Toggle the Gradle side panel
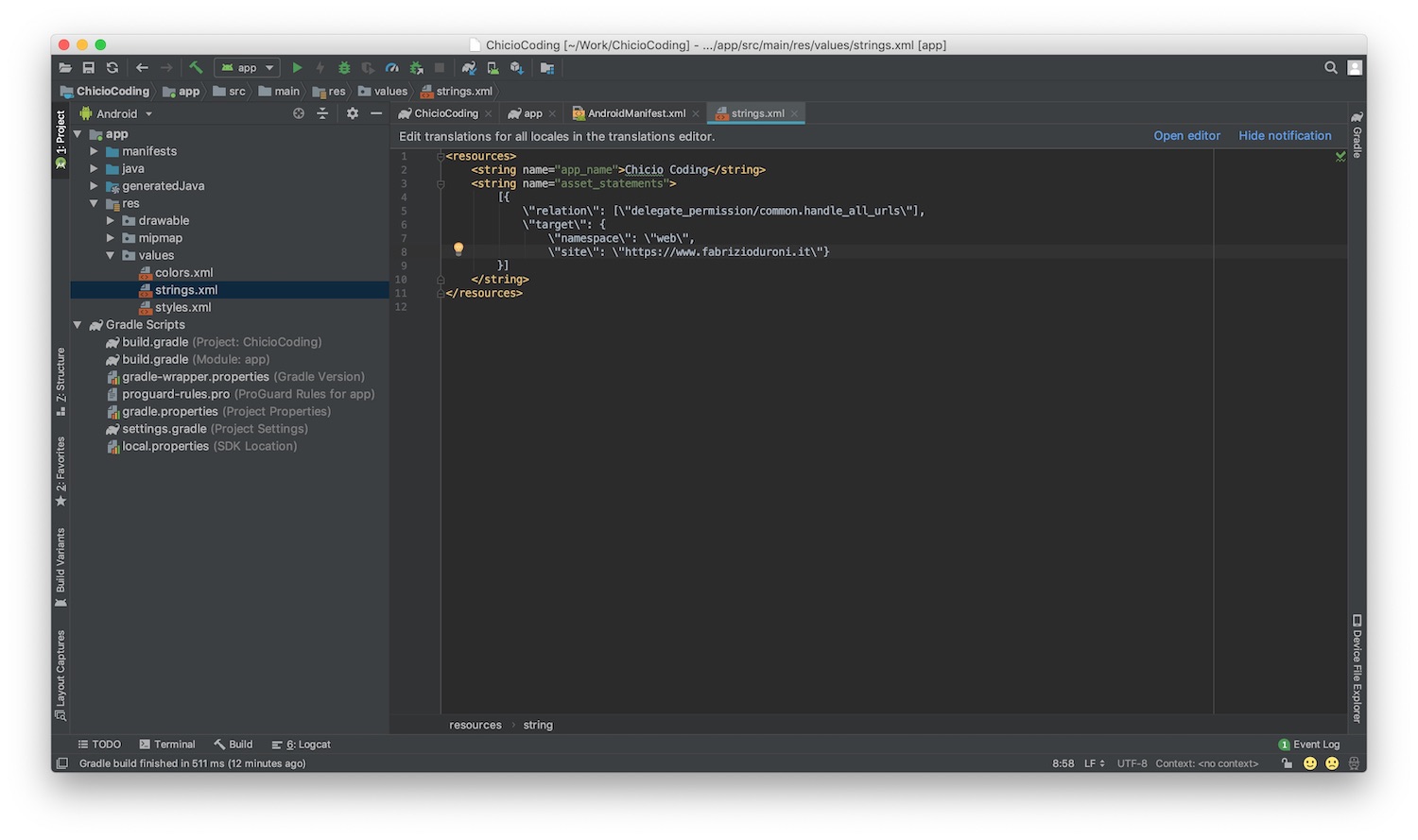Image resolution: width=1418 pixels, height=840 pixels. [x=1357, y=134]
